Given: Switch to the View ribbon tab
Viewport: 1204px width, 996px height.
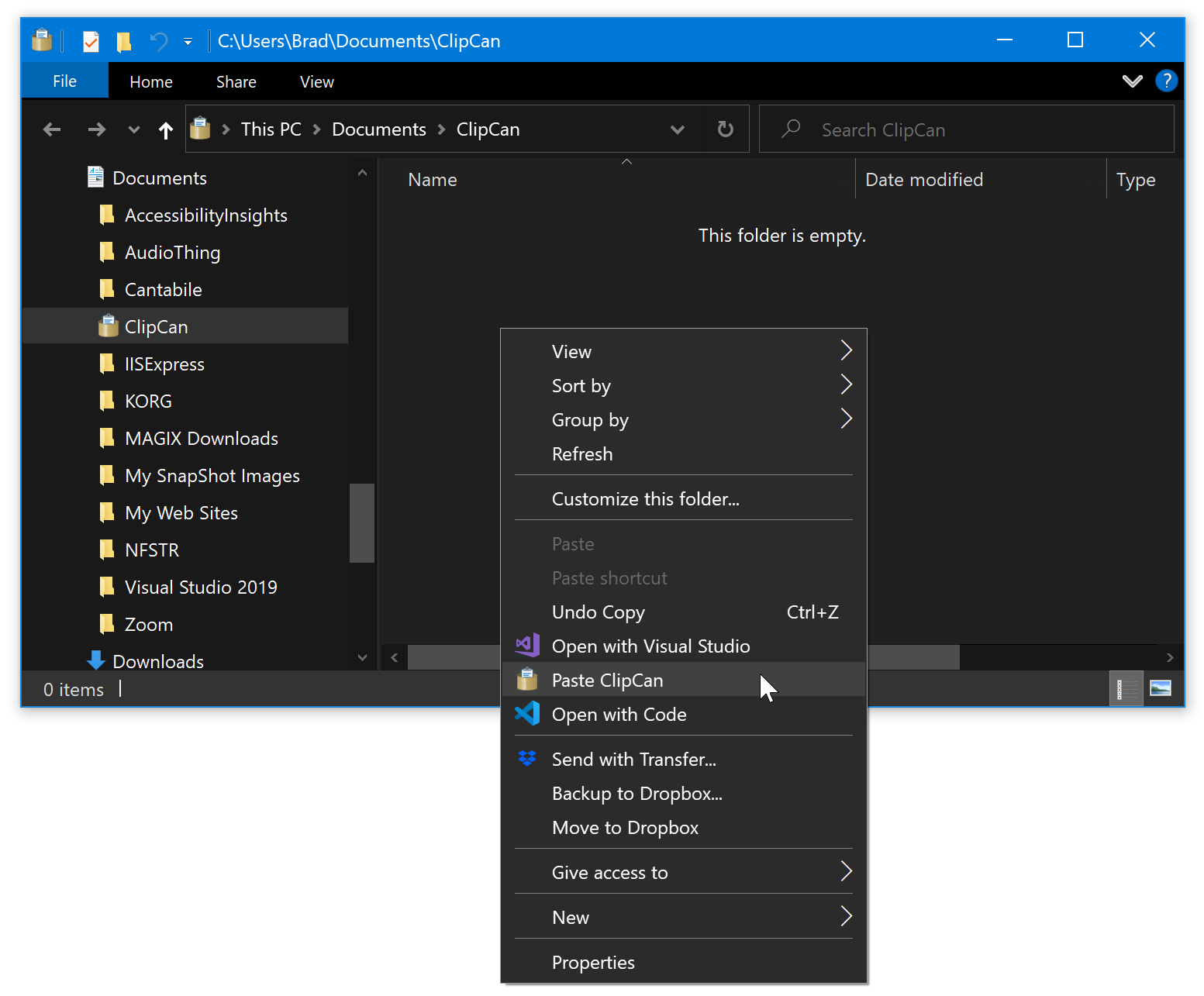Looking at the screenshot, I should [316, 81].
